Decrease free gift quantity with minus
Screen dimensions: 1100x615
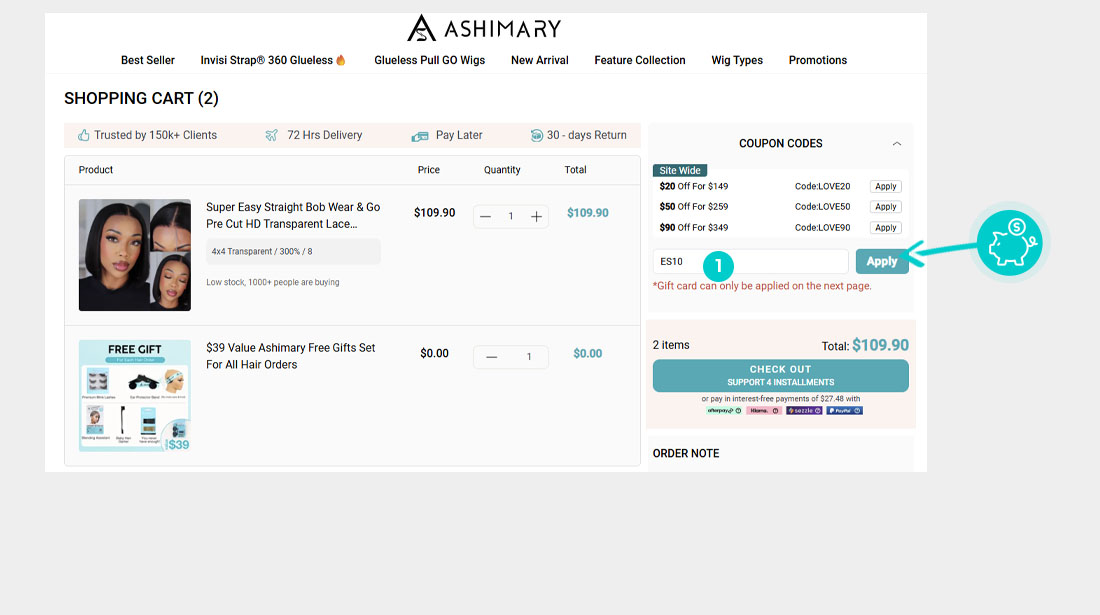pyautogui.click(x=492, y=357)
